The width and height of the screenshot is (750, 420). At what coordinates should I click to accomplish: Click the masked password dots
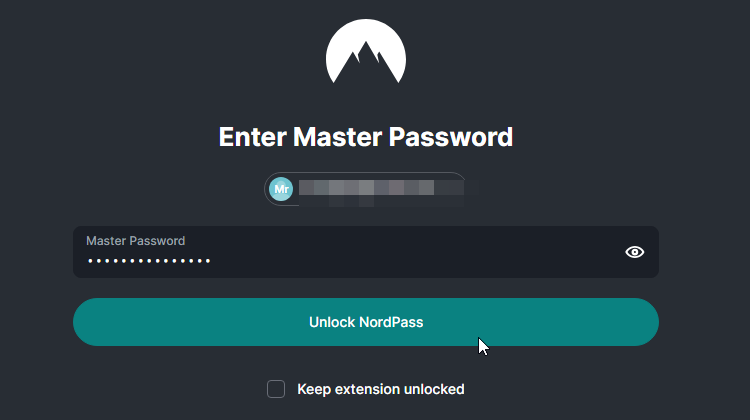[x=149, y=261]
